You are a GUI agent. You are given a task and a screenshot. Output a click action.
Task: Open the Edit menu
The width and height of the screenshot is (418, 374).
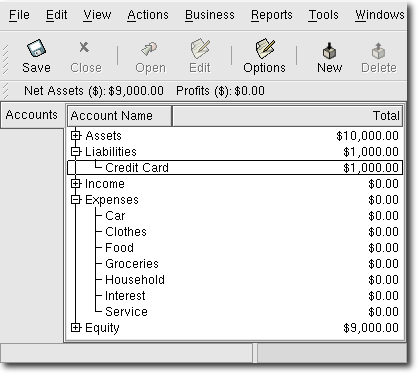56,15
